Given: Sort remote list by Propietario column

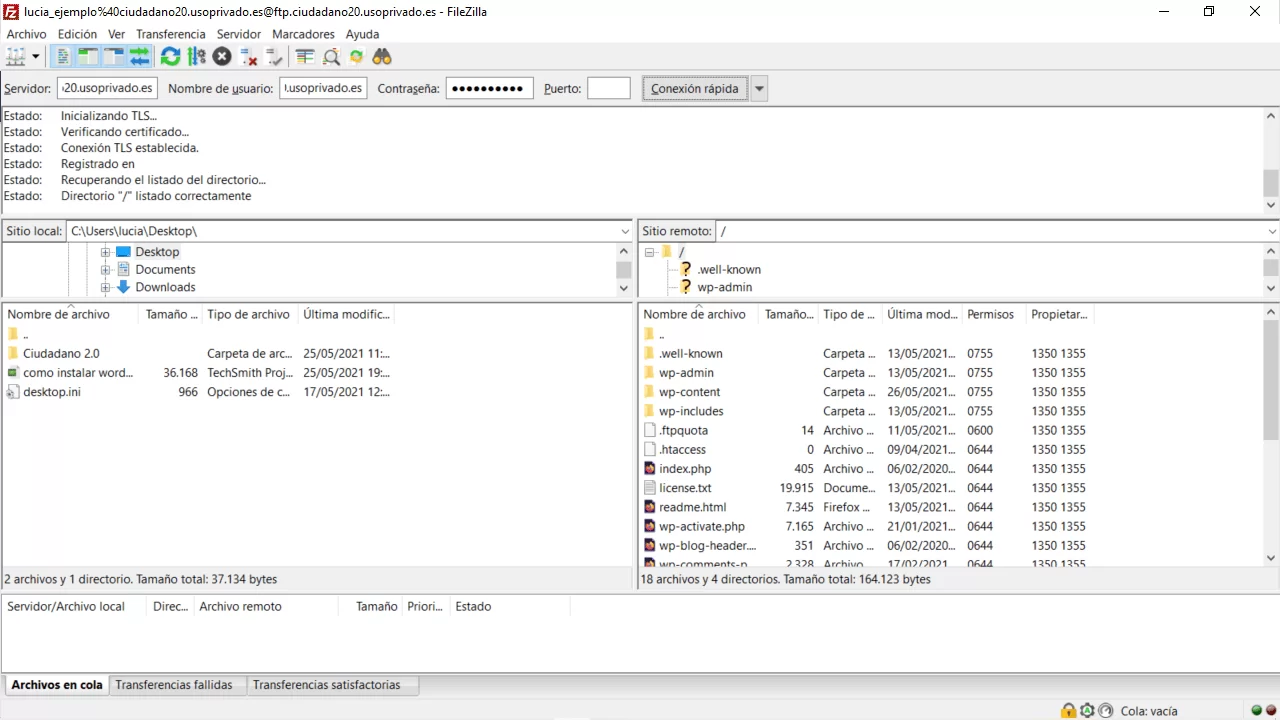Looking at the screenshot, I should pos(1060,314).
